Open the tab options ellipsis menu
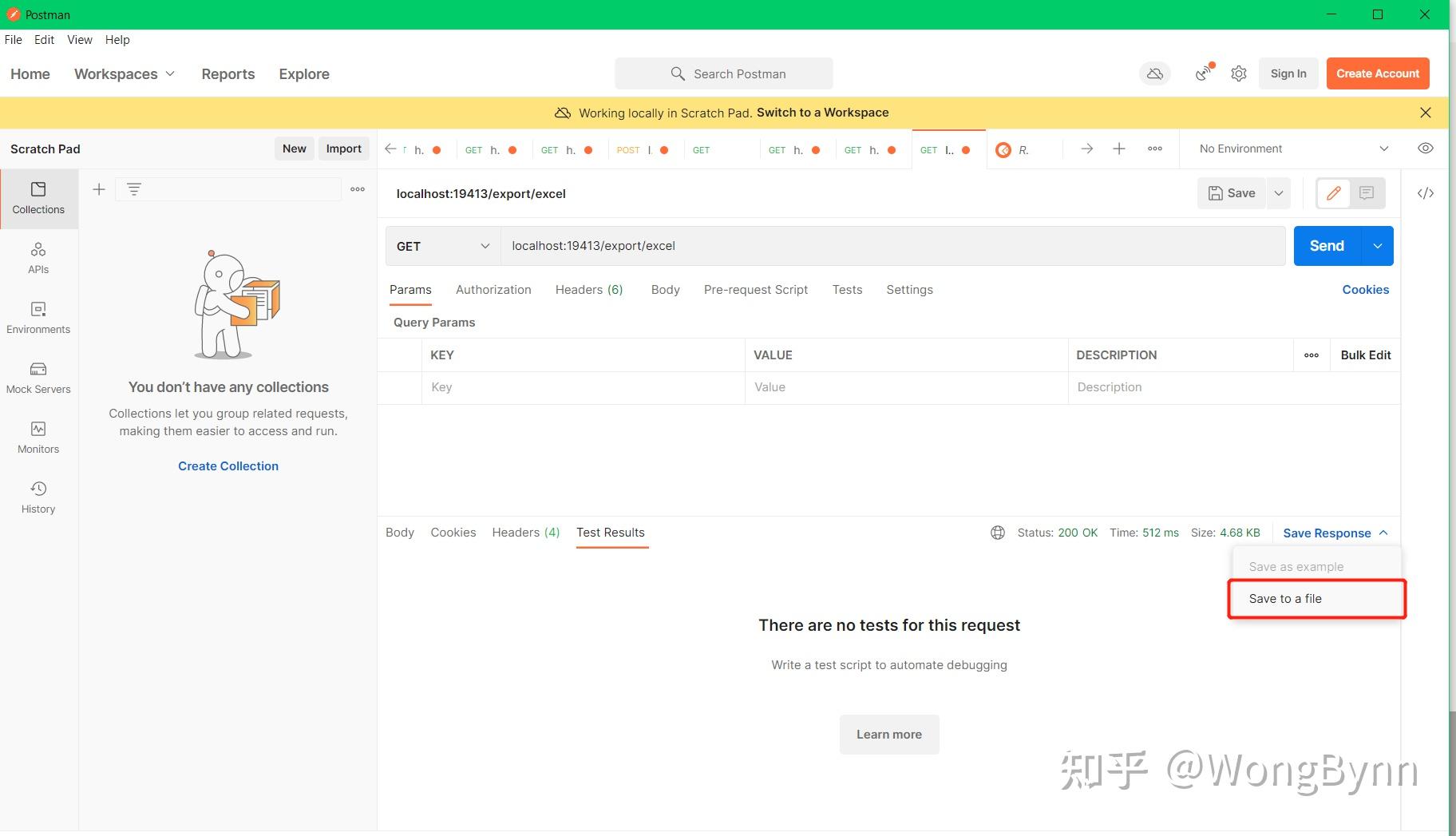Screen dimensions: 1456x836 pyautogui.click(x=1155, y=149)
